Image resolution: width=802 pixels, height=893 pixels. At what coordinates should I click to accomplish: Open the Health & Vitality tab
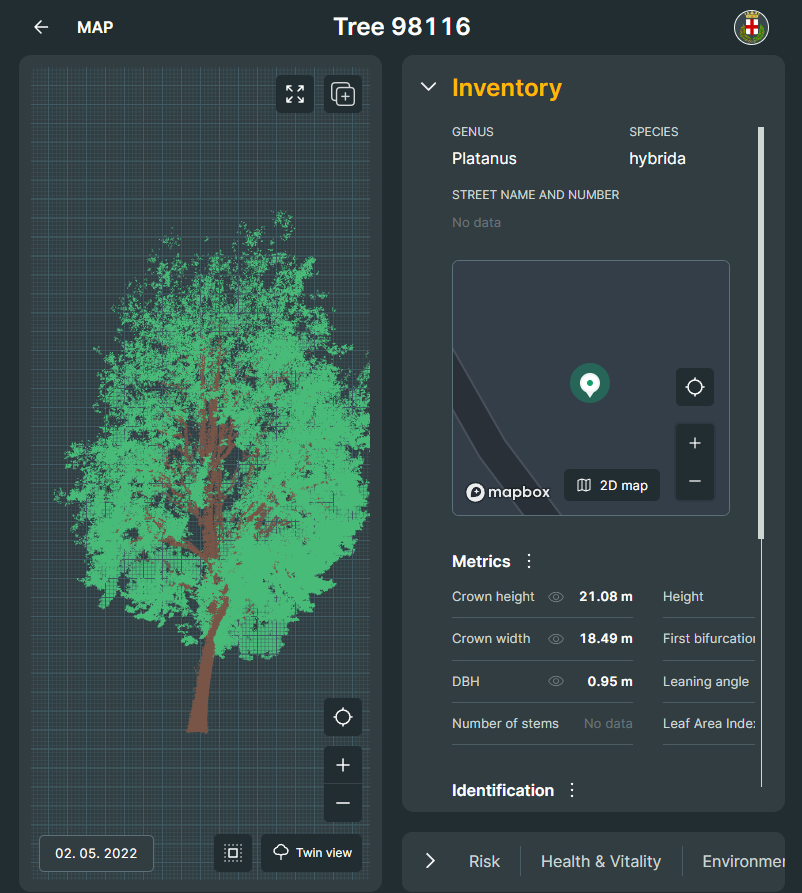tap(601, 861)
